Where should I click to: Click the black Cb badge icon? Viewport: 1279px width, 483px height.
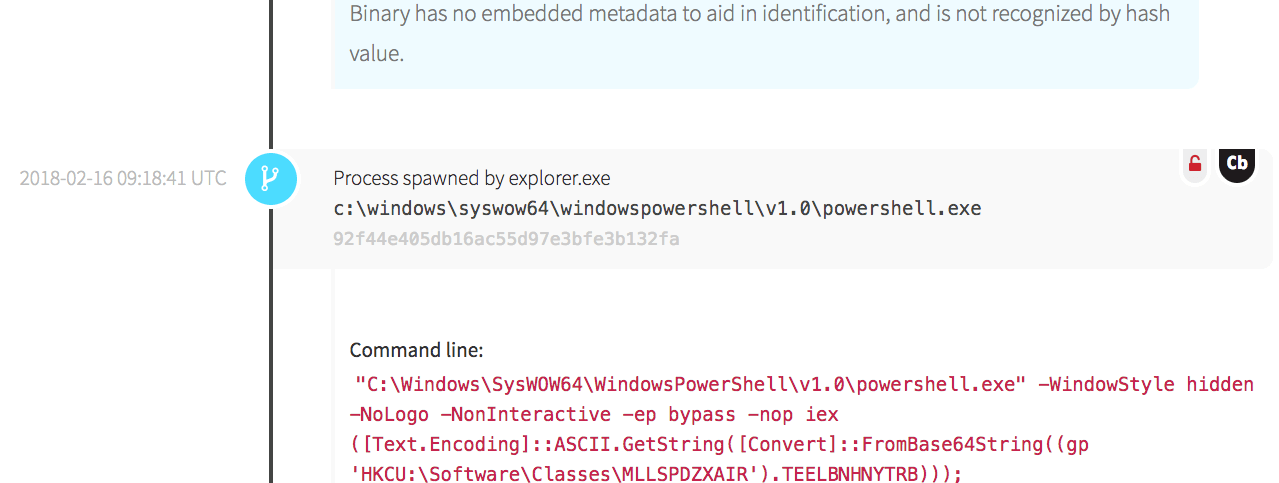tap(1237, 164)
